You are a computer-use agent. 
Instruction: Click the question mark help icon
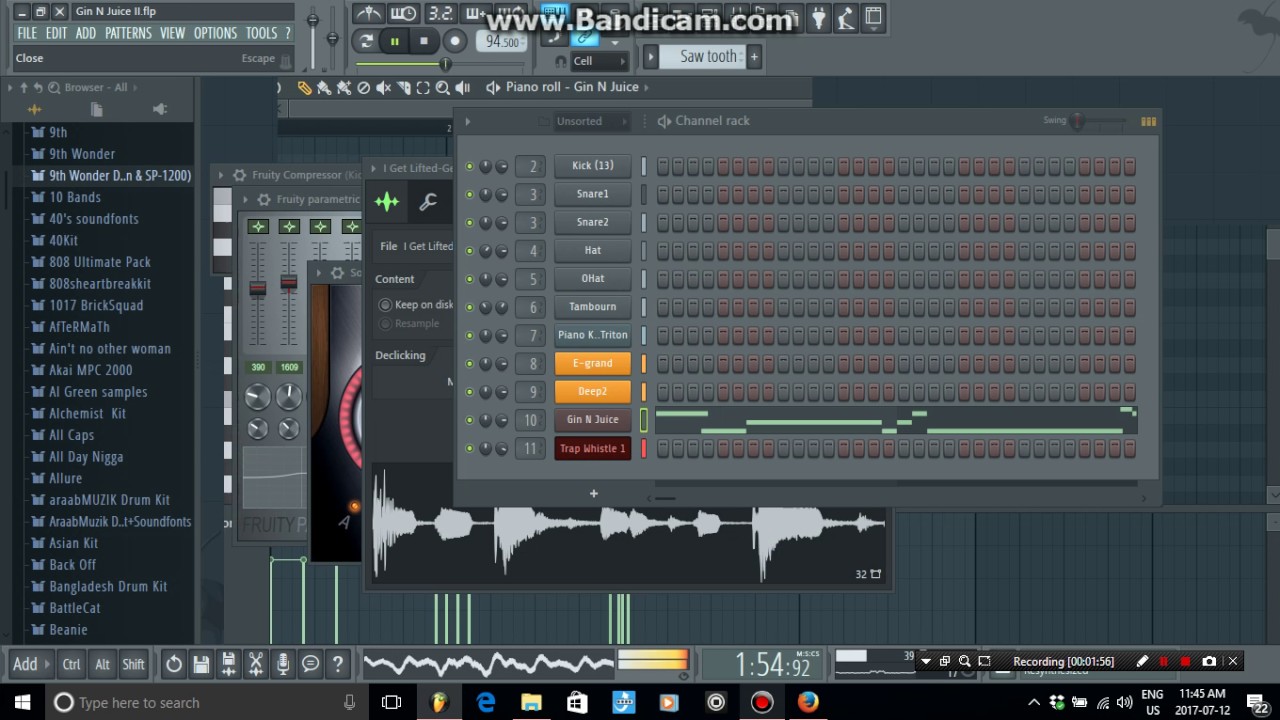coord(338,664)
